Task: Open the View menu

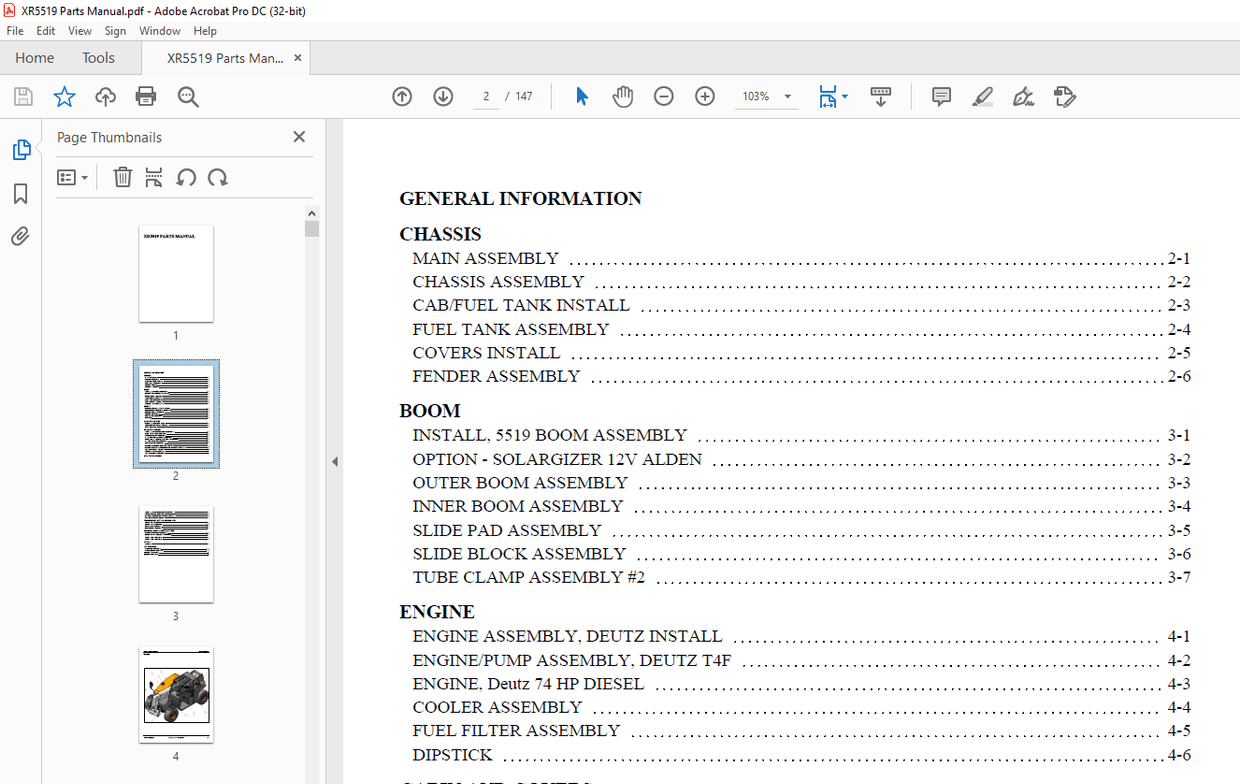Action: pos(80,31)
